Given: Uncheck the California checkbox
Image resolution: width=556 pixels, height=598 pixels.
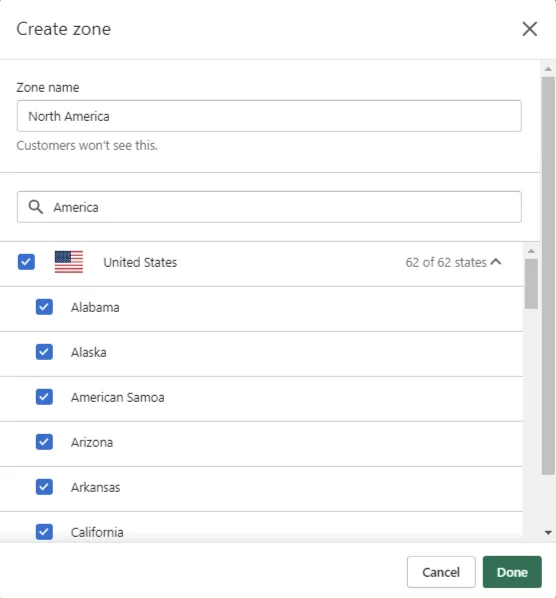Looking at the screenshot, I should pyautogui.click(x=44, y=532).
